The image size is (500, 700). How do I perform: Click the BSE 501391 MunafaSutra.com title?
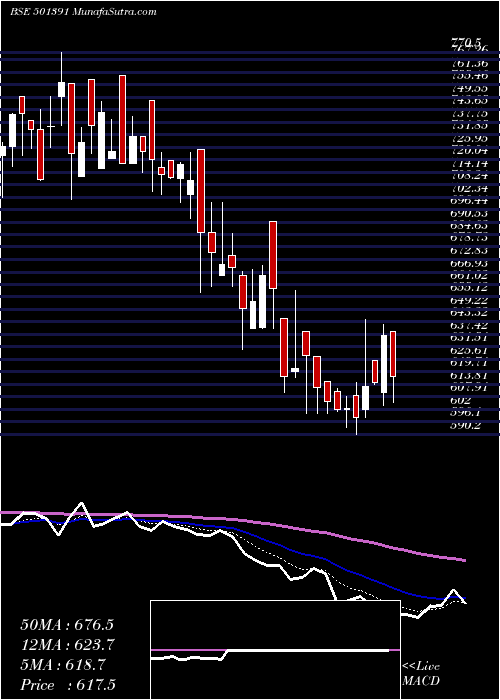click(83, 12)
